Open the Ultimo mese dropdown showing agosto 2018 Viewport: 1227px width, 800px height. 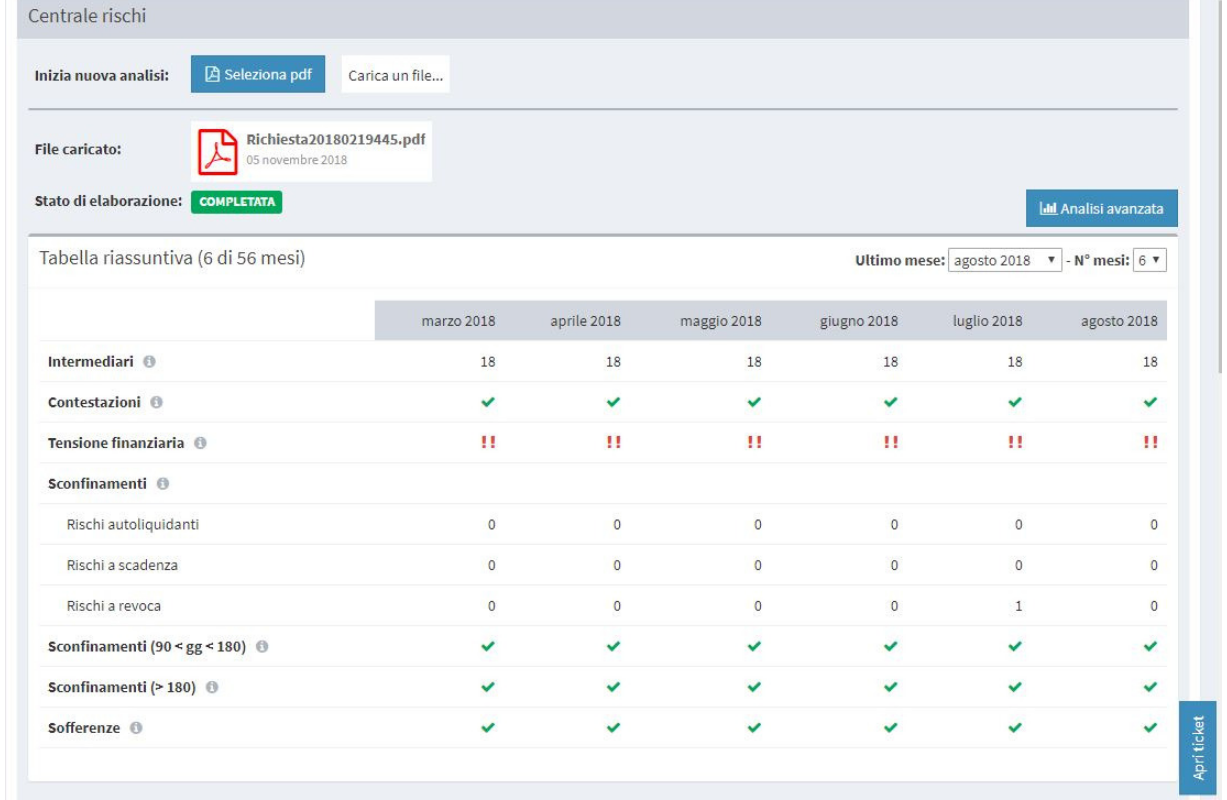pos(1004,260)
